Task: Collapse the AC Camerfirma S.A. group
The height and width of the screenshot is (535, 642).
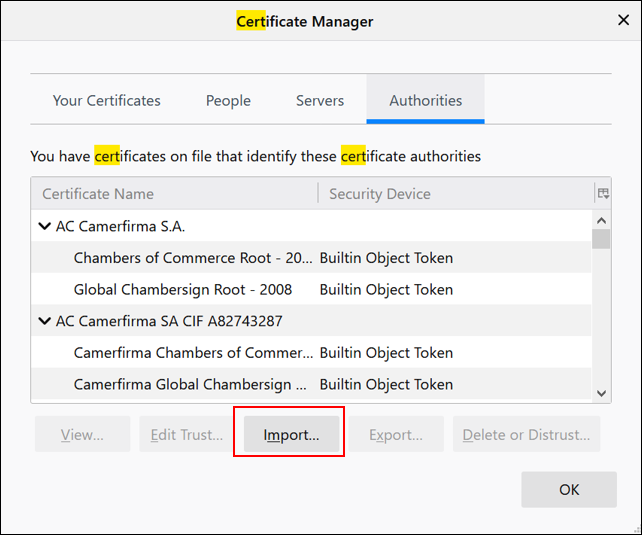Action: point(44,226)
